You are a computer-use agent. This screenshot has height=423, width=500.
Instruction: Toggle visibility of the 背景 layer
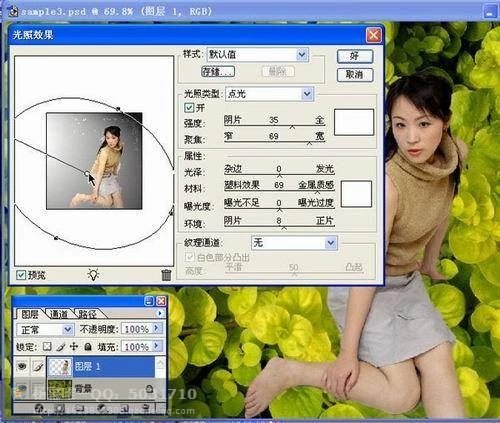coord(21,388)
